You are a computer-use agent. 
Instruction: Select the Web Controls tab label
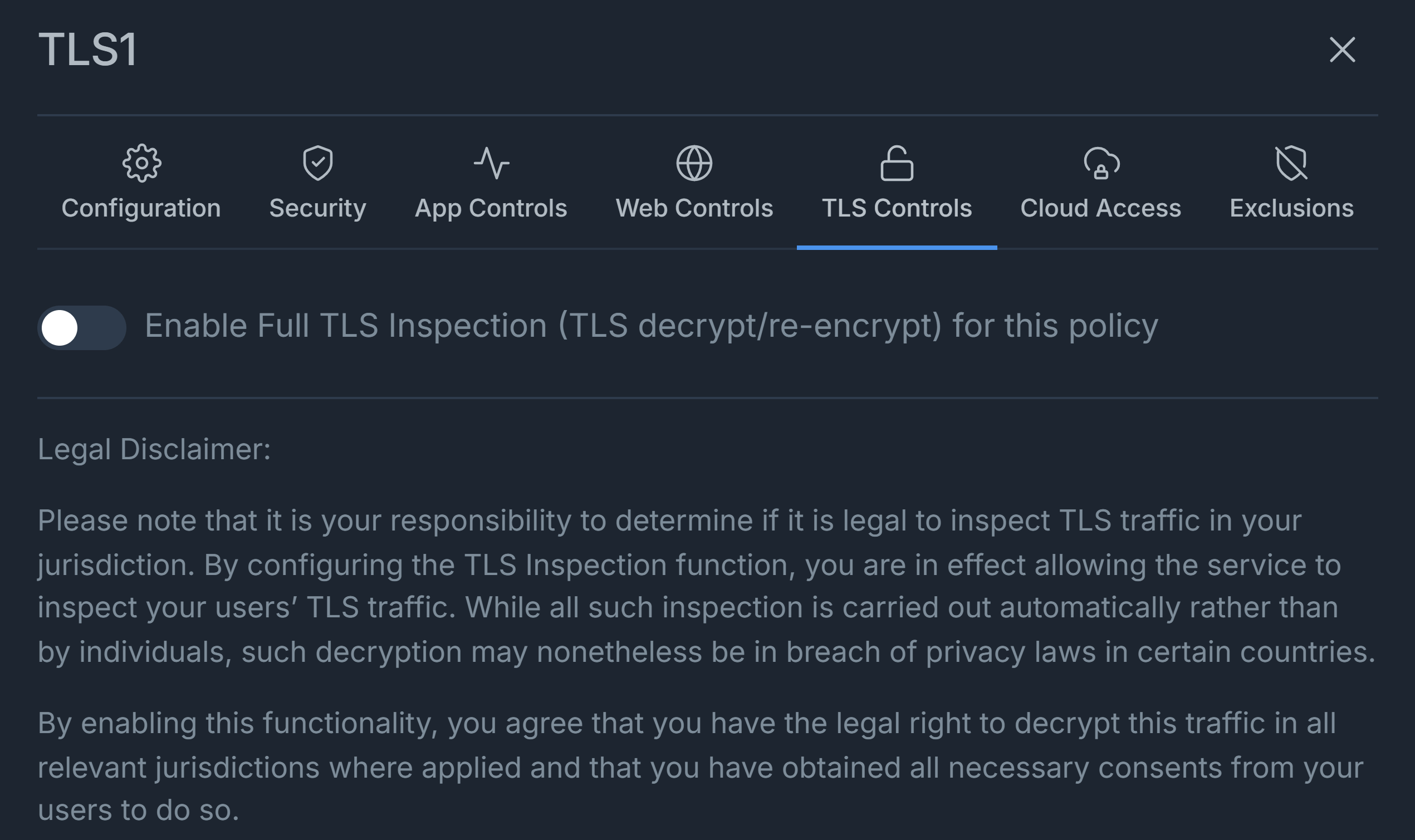point(694,208)
